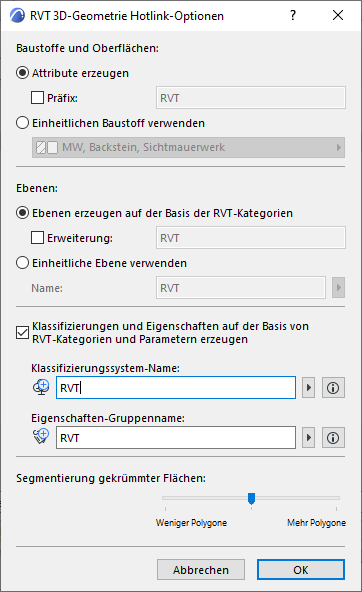
Task: Confirm the dialog with OK
Action: (301, 570)
